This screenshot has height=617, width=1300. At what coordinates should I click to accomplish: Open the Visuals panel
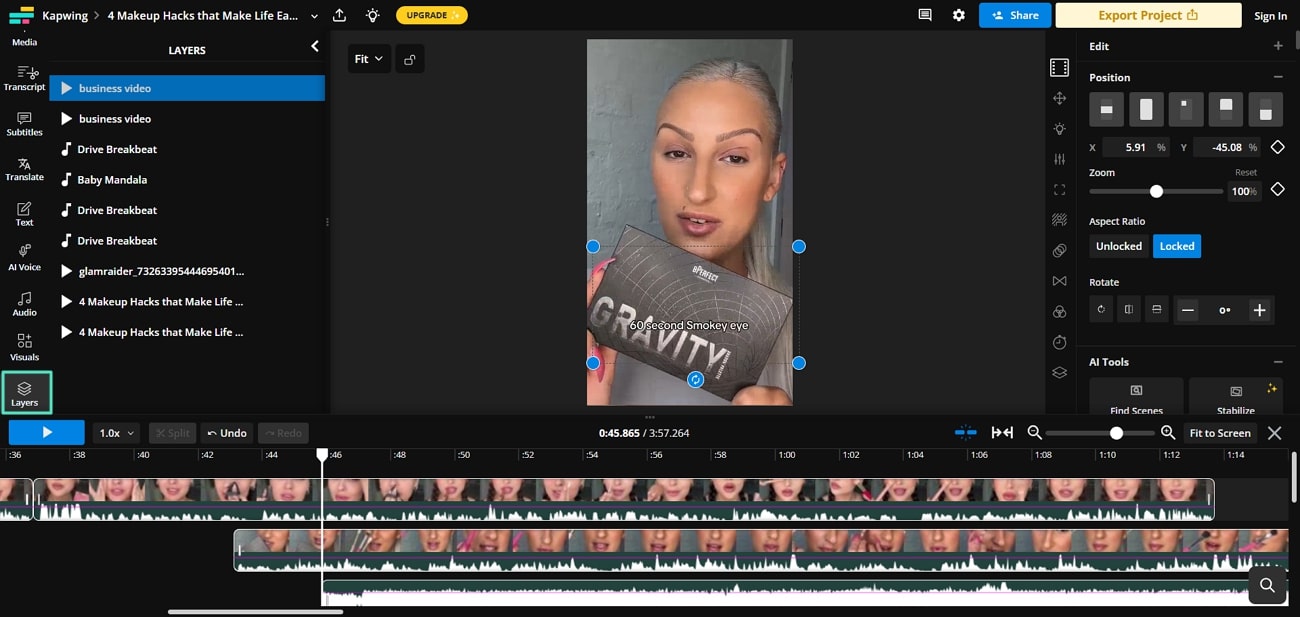point(24,348)
